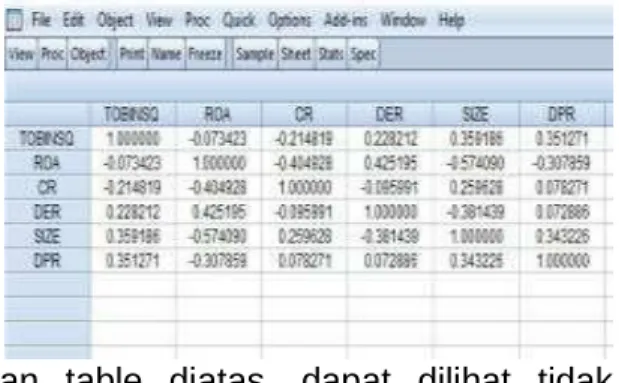Viewport: 619px width, 383px height.
Task: Click cell 0.072886 in DER row
Action: (561, 212)
